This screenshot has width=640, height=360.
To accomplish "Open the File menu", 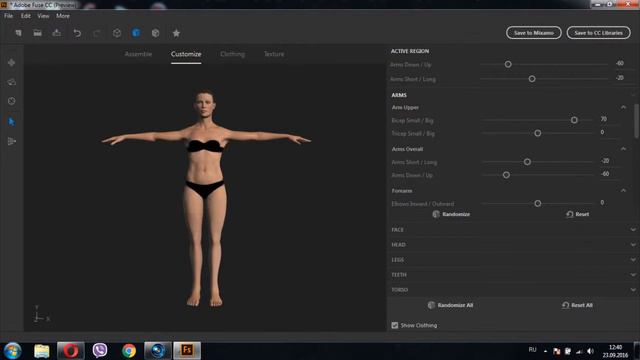I will 9,16.
